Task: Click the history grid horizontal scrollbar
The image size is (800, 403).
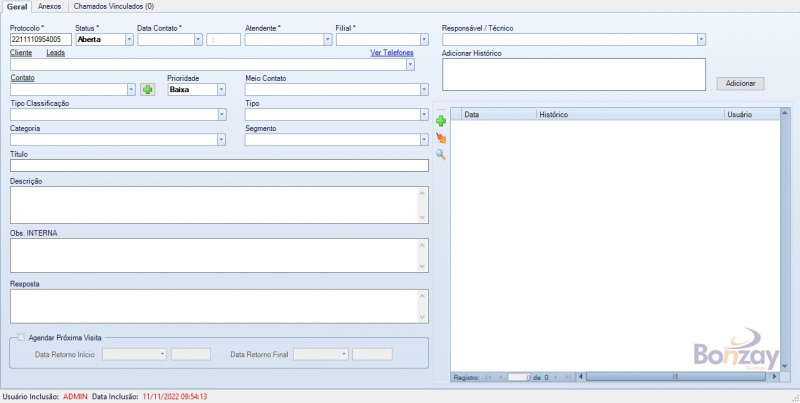Action: coord(675,377)
